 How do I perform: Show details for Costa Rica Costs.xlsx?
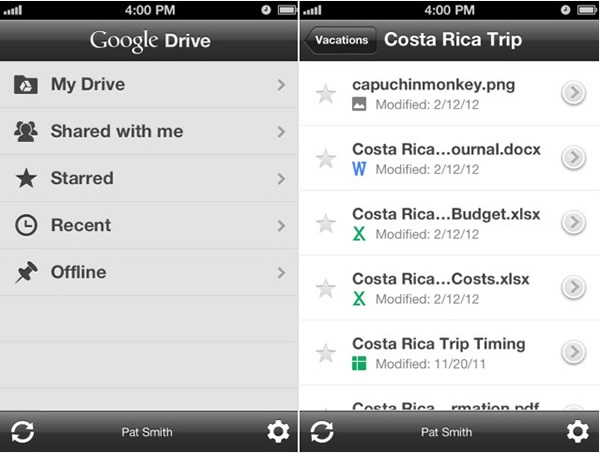pyautogui.click(x=573, y=287)
